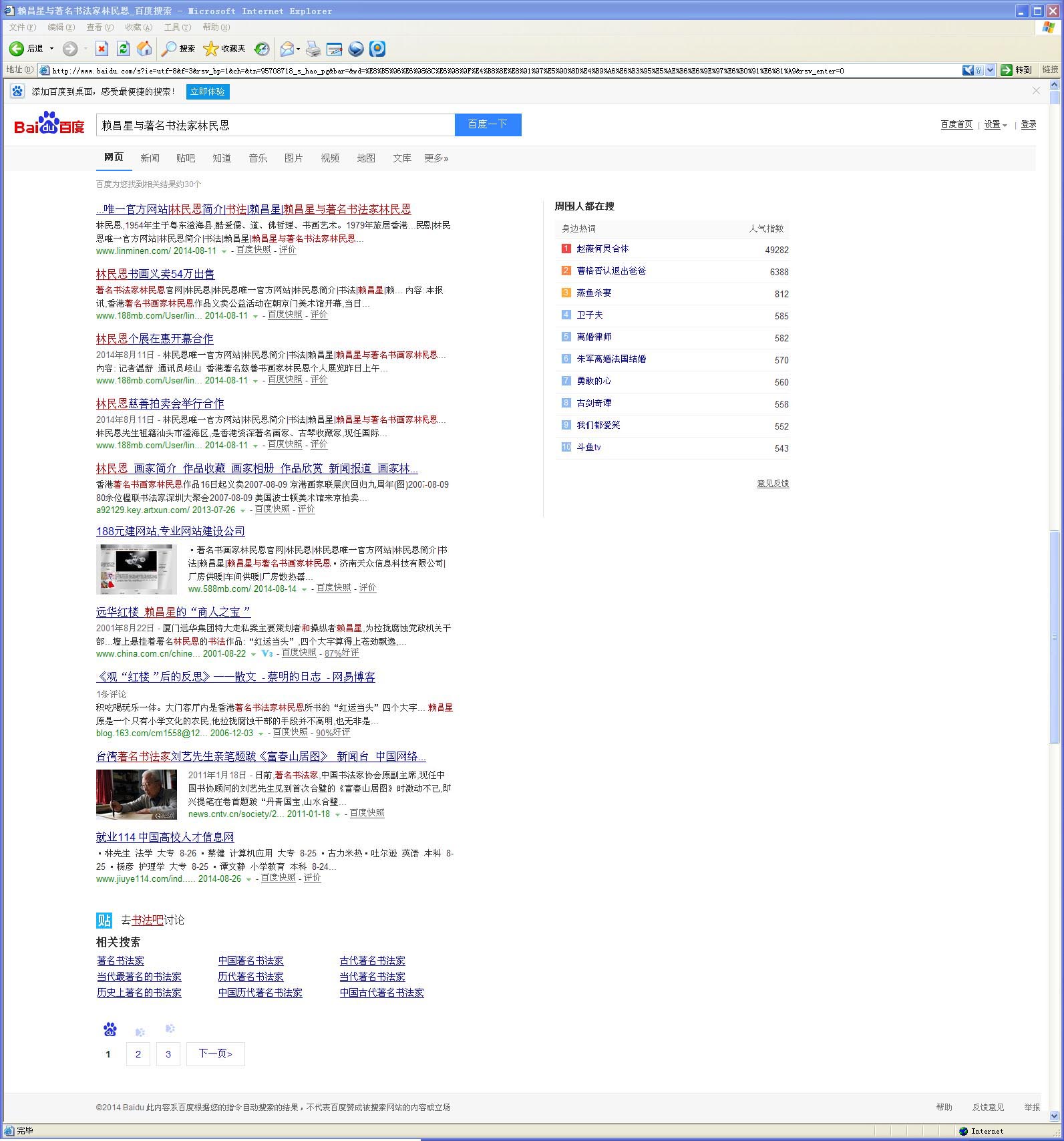
Task: Click the question-mark icon in address bar
Action: pos(979,70)
